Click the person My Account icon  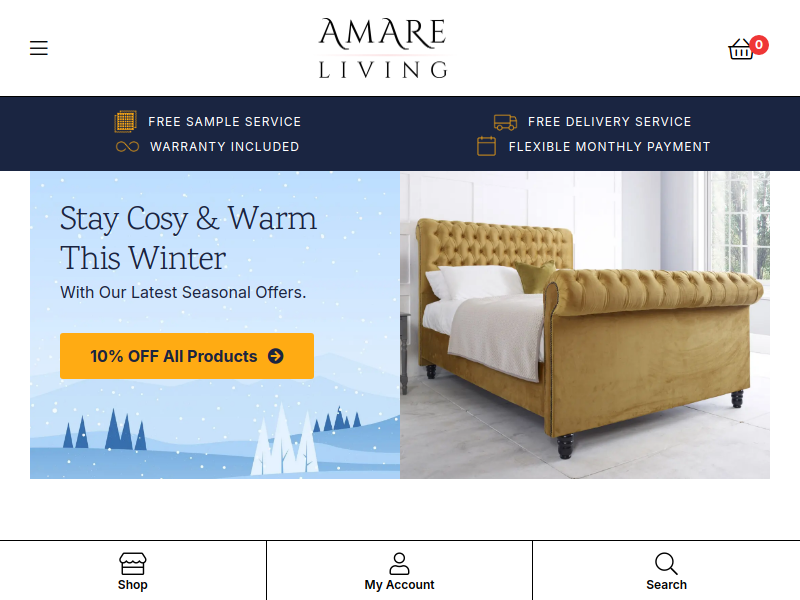click(x=399, y=564)
